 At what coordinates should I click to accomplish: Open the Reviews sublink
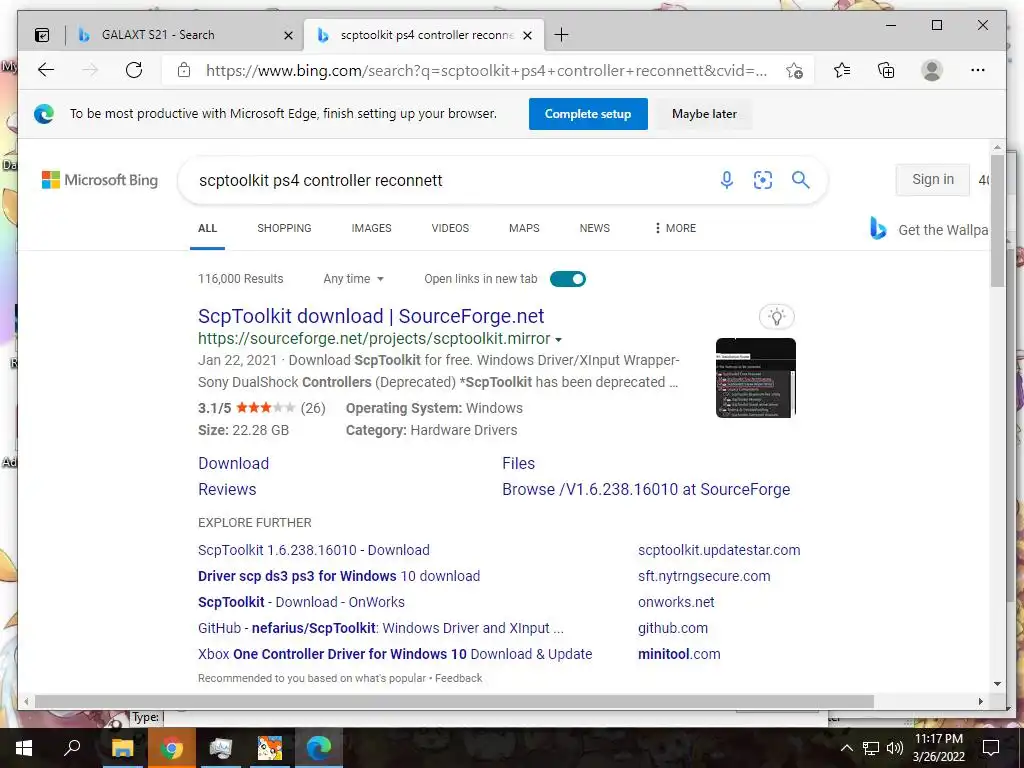coord(227,489)
